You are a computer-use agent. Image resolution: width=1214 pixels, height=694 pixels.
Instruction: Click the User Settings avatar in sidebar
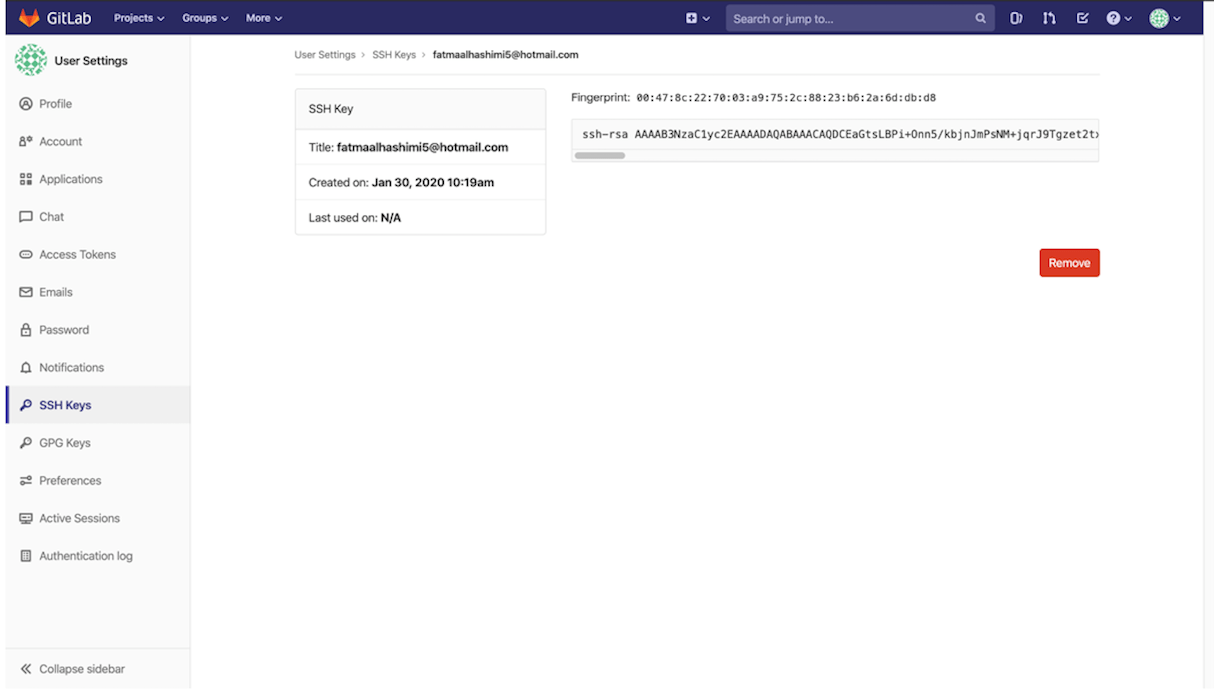click(x=31, y=60)
